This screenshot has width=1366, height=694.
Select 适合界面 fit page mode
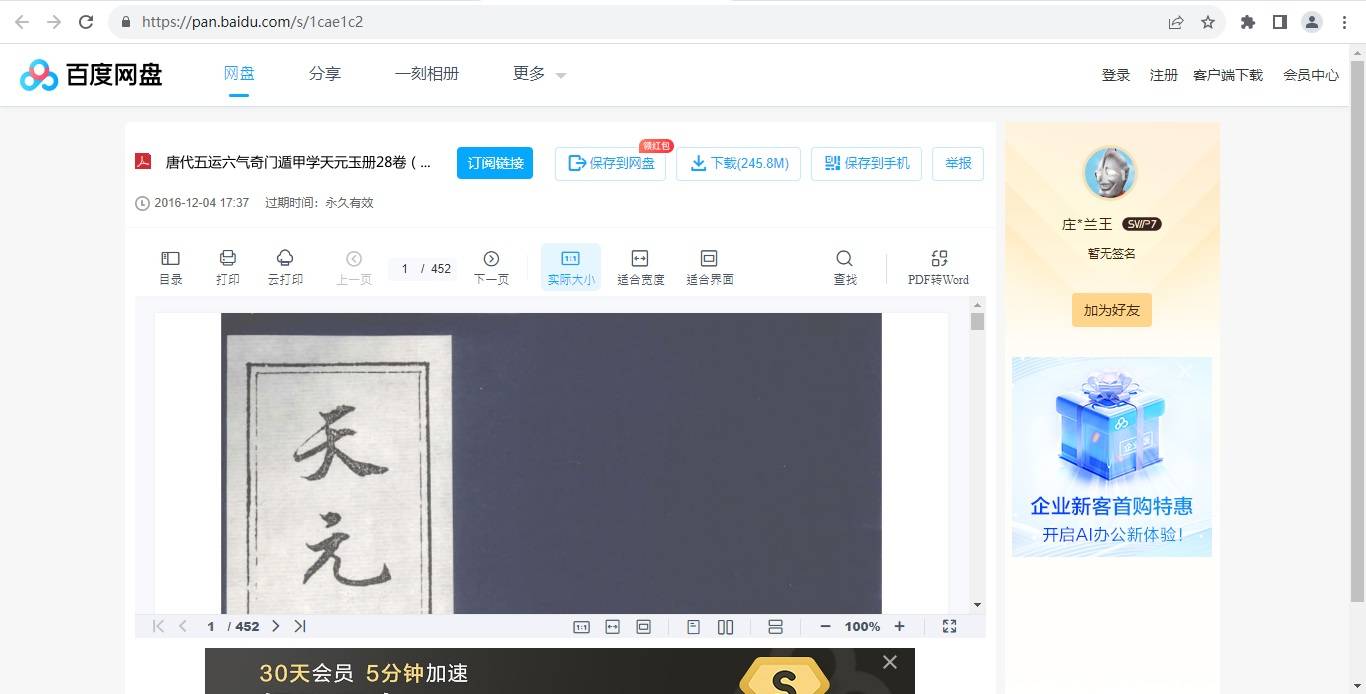tap(709, 267)
